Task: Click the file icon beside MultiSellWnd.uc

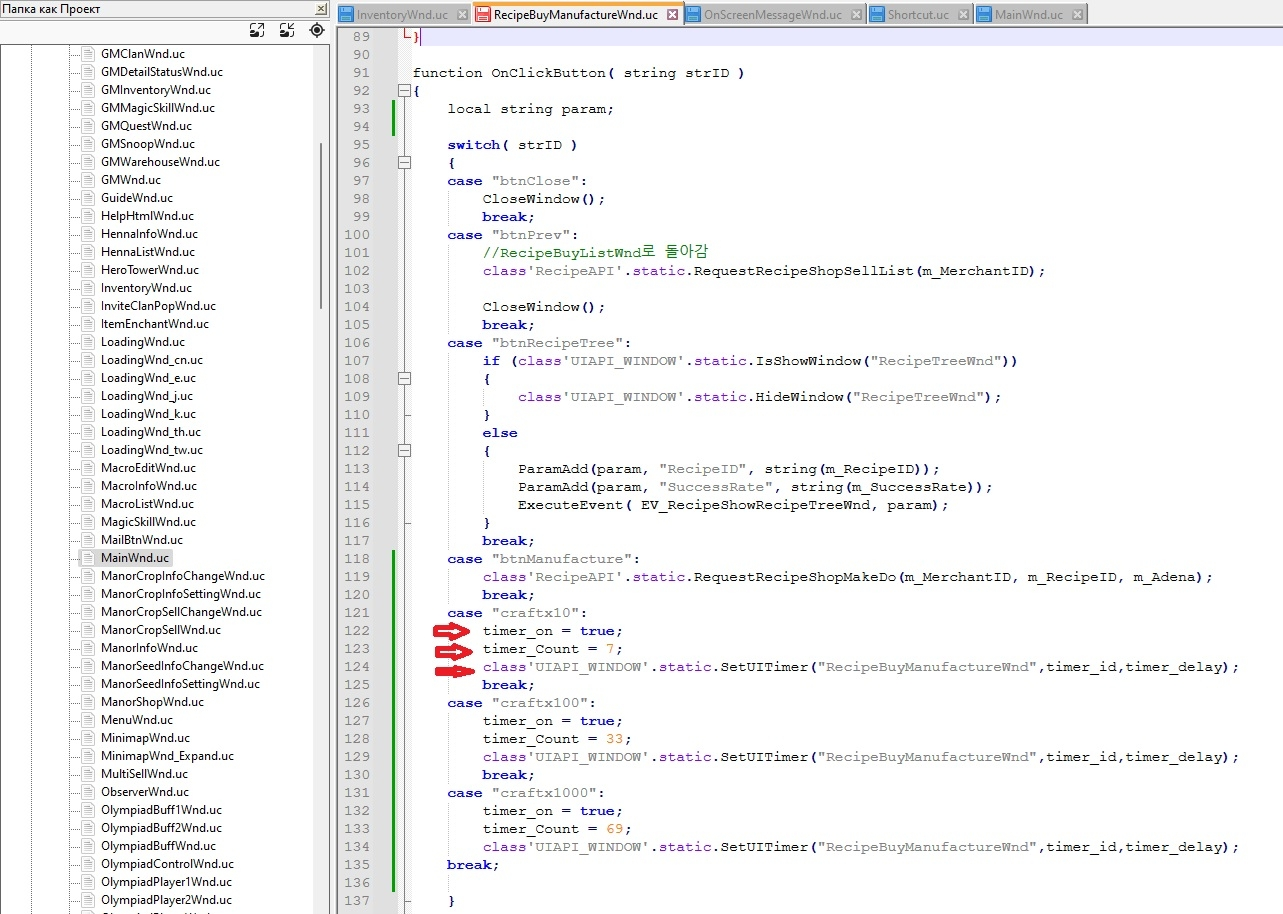Action: coord(88,774)
